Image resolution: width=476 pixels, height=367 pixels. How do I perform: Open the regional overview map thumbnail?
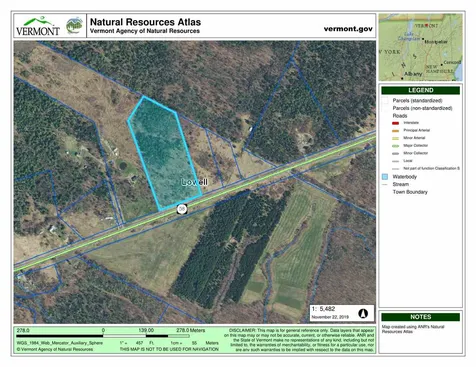(420, 47)
